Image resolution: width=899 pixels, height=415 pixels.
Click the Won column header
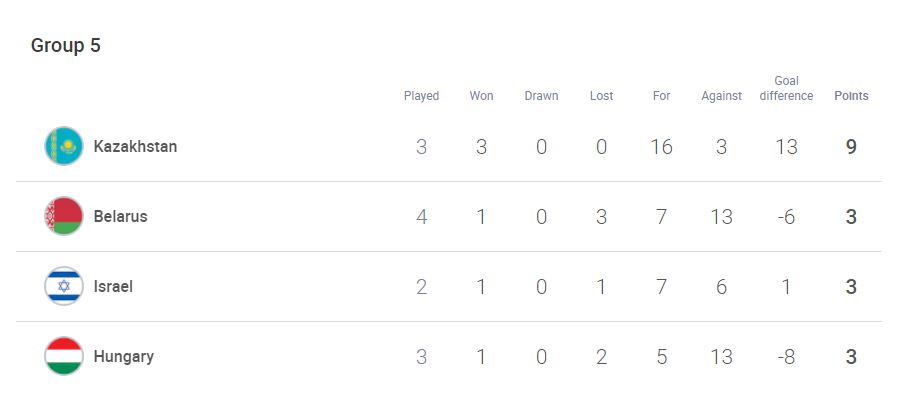pos(482,96)
